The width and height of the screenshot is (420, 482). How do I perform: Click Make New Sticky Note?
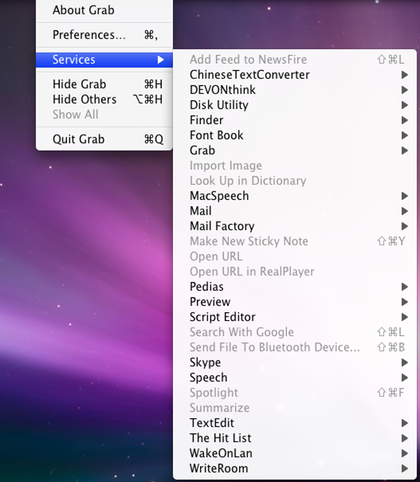[295, 241]
